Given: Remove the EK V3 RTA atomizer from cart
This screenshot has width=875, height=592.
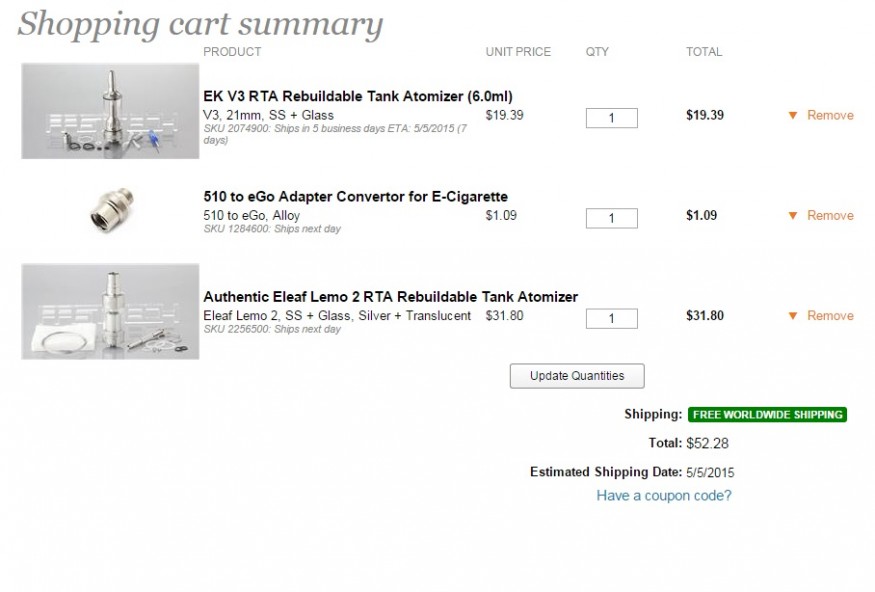Looking at the screenshot, I should pos(830,115).
